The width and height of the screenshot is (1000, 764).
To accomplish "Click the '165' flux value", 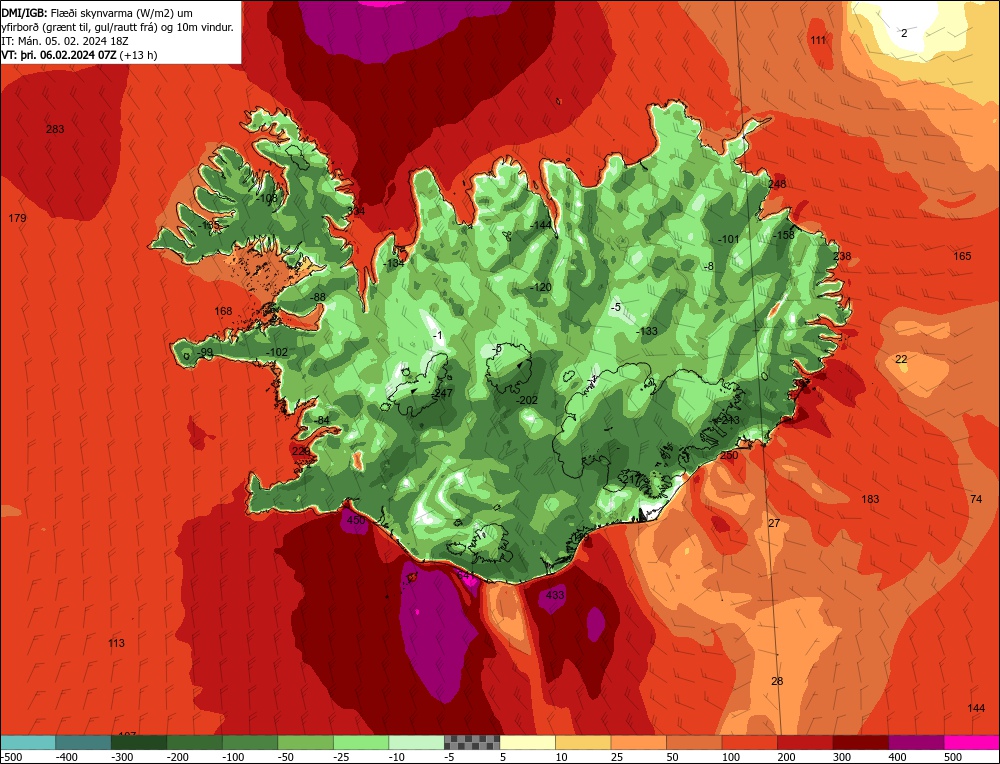I will coord(962,256).
